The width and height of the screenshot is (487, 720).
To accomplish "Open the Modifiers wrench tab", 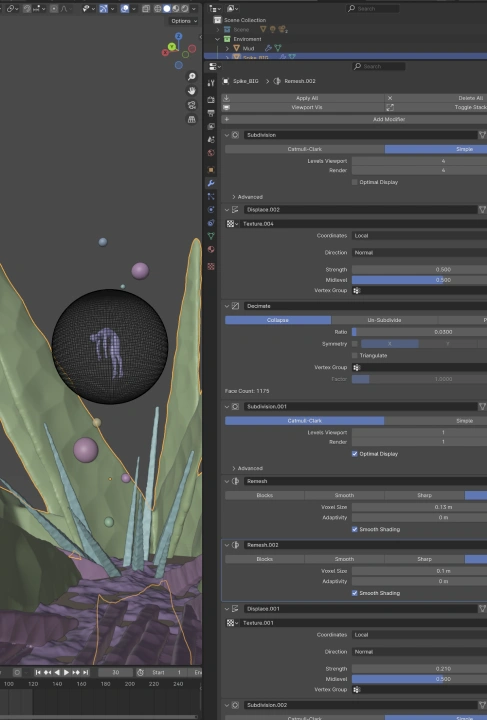I will click(211, 183).
